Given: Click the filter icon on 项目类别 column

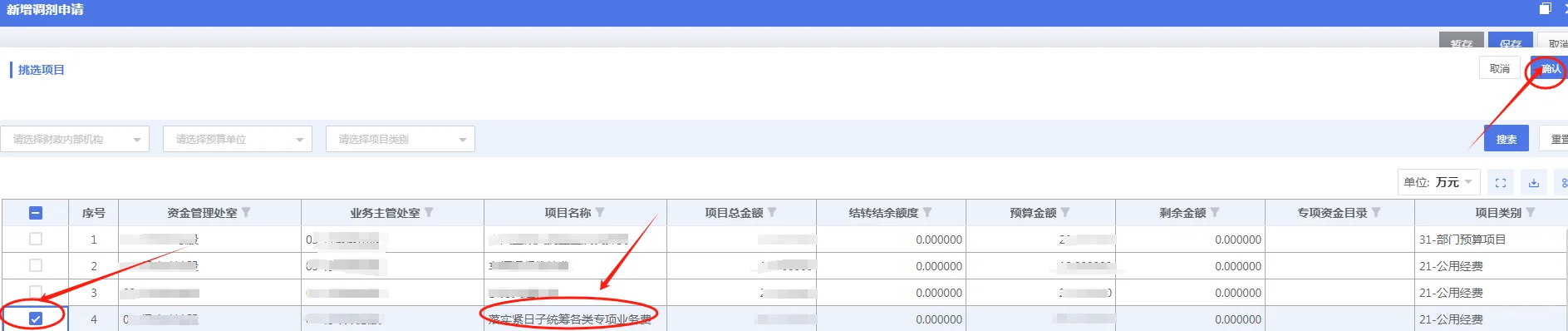Looking at the screenshot, I should pos(1531,213).
